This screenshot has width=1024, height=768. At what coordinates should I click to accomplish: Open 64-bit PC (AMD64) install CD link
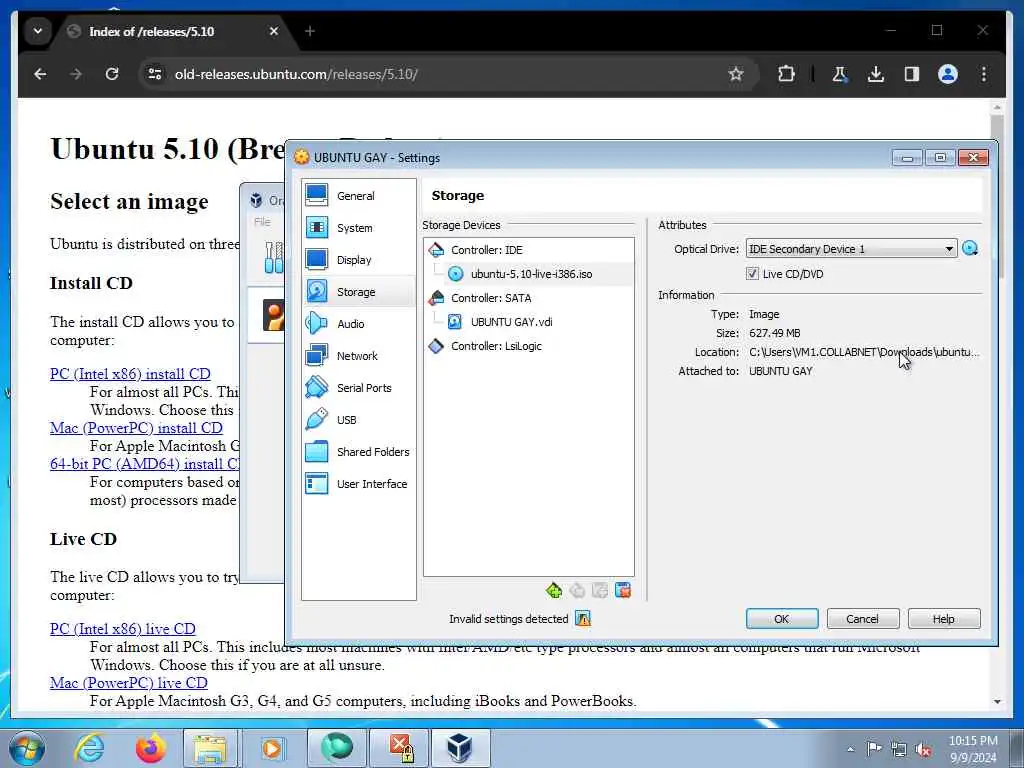145,464
